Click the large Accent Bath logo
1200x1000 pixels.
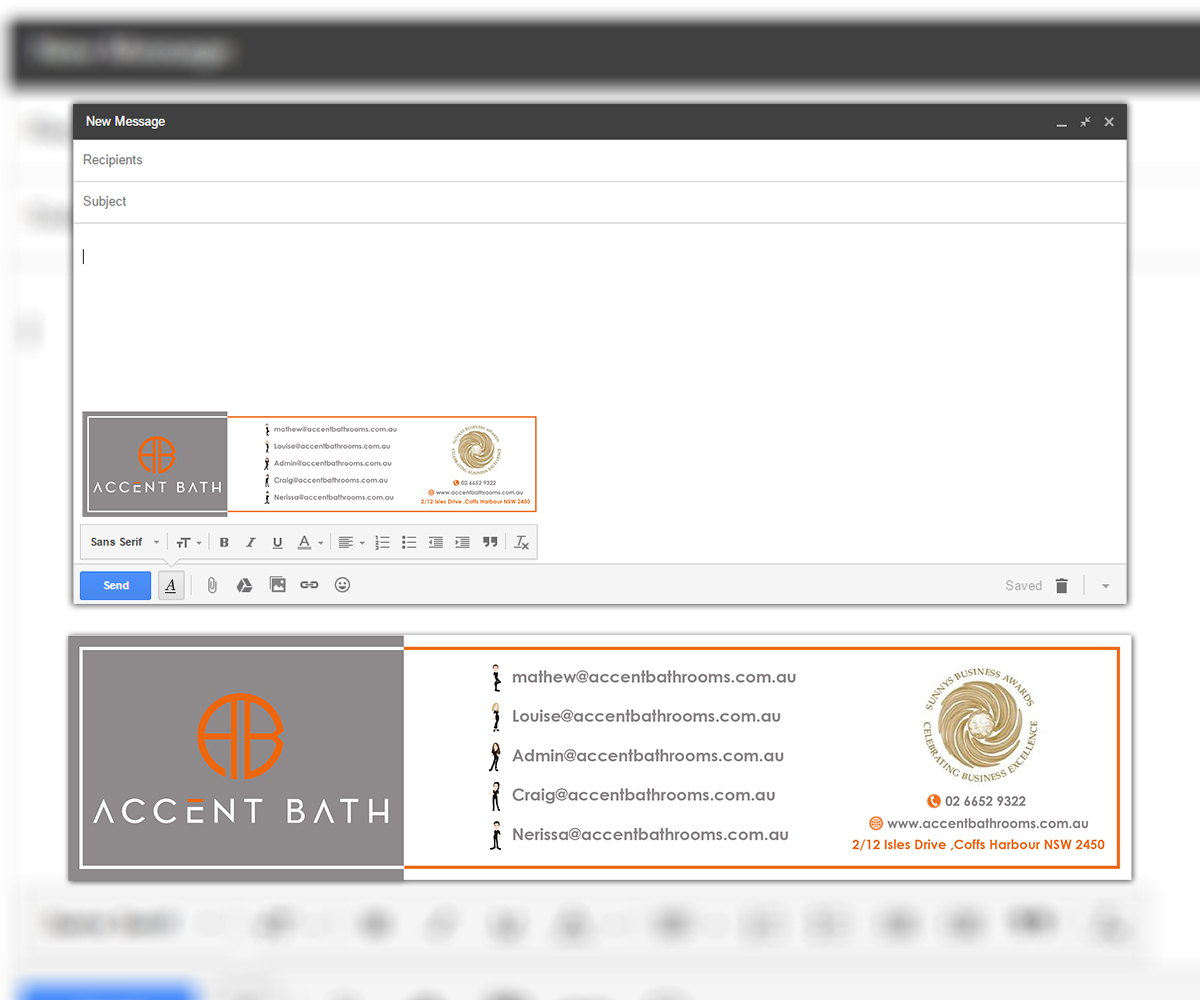(241, 758)
